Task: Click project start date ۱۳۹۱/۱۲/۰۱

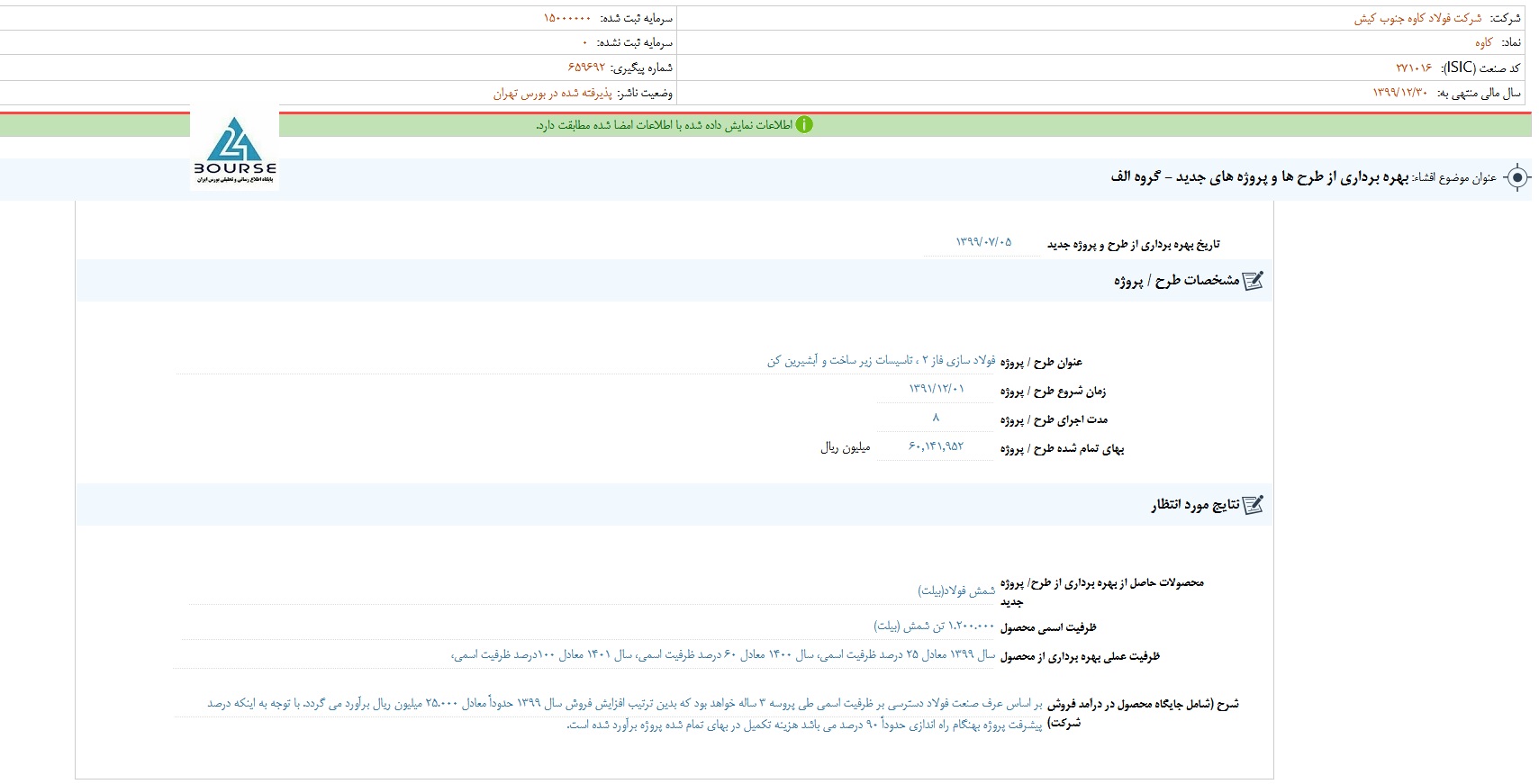Action: (x=936, y=389)
